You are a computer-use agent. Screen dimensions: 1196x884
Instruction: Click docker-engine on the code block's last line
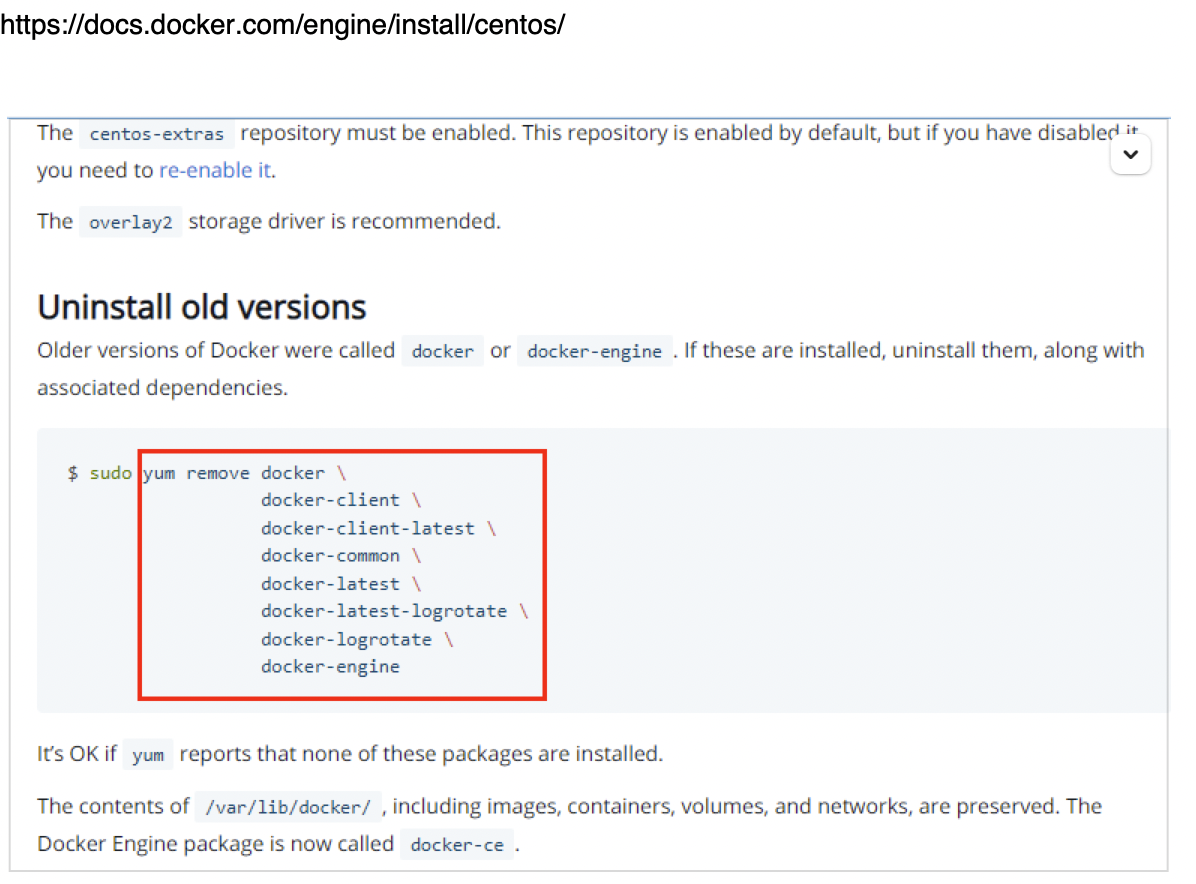[x=330, y=667]
